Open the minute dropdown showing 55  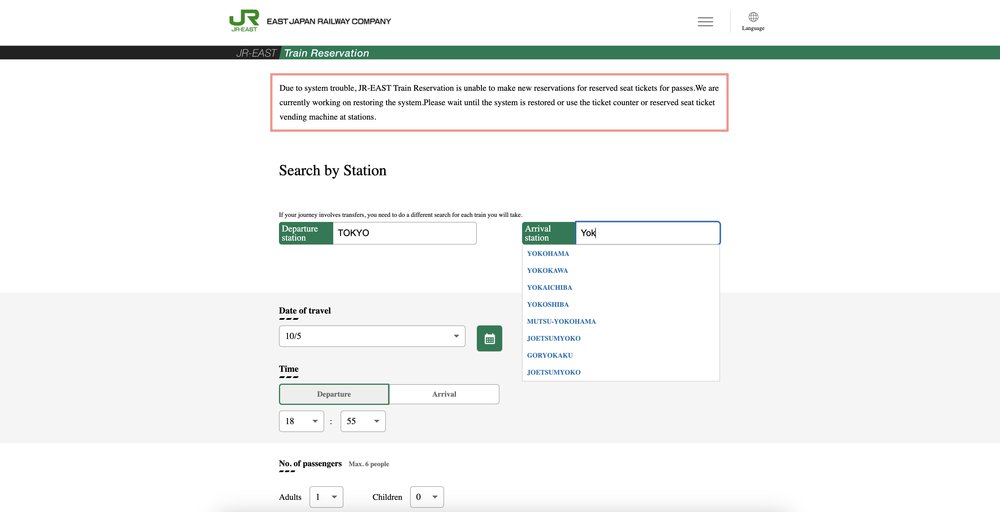(x=363, y=422)
